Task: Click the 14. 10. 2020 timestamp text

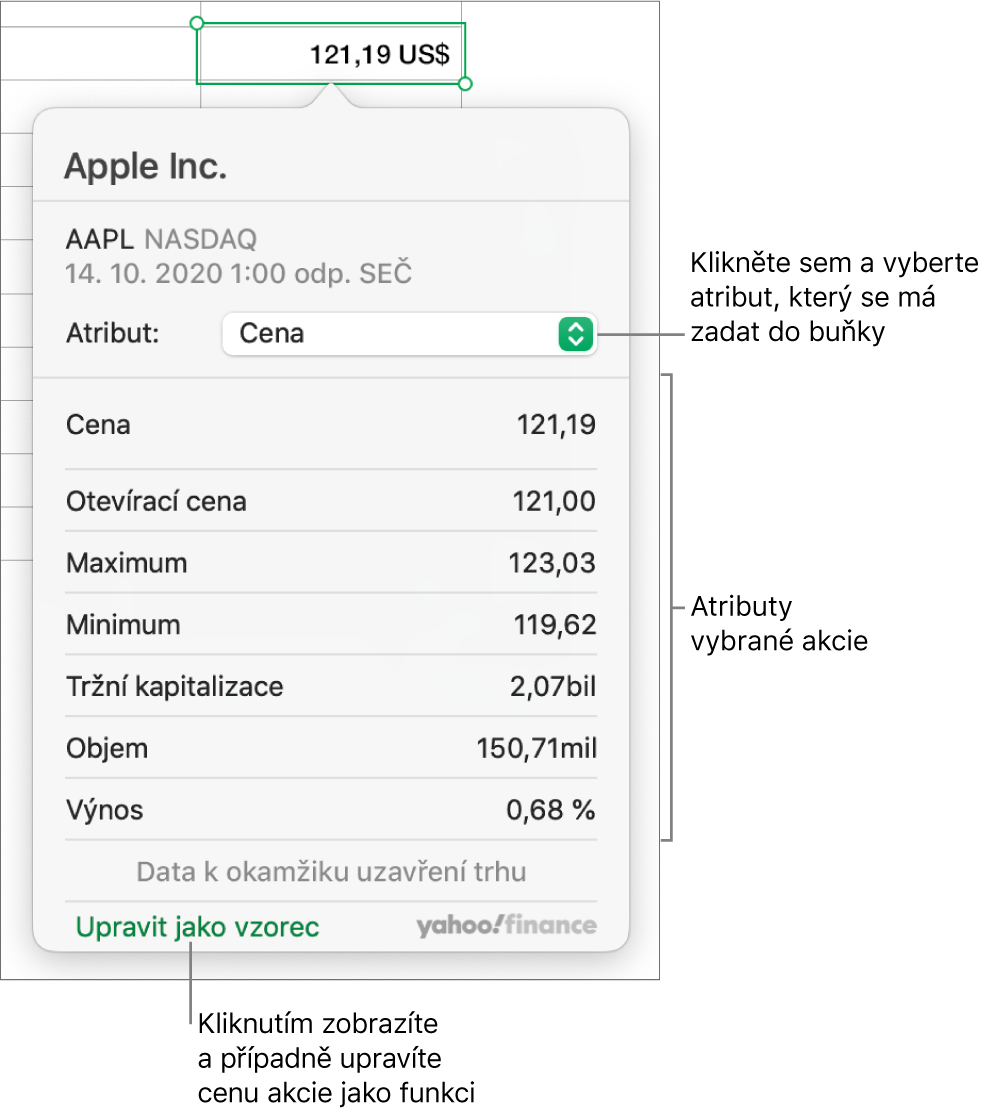Action: [x=238, y=274]
